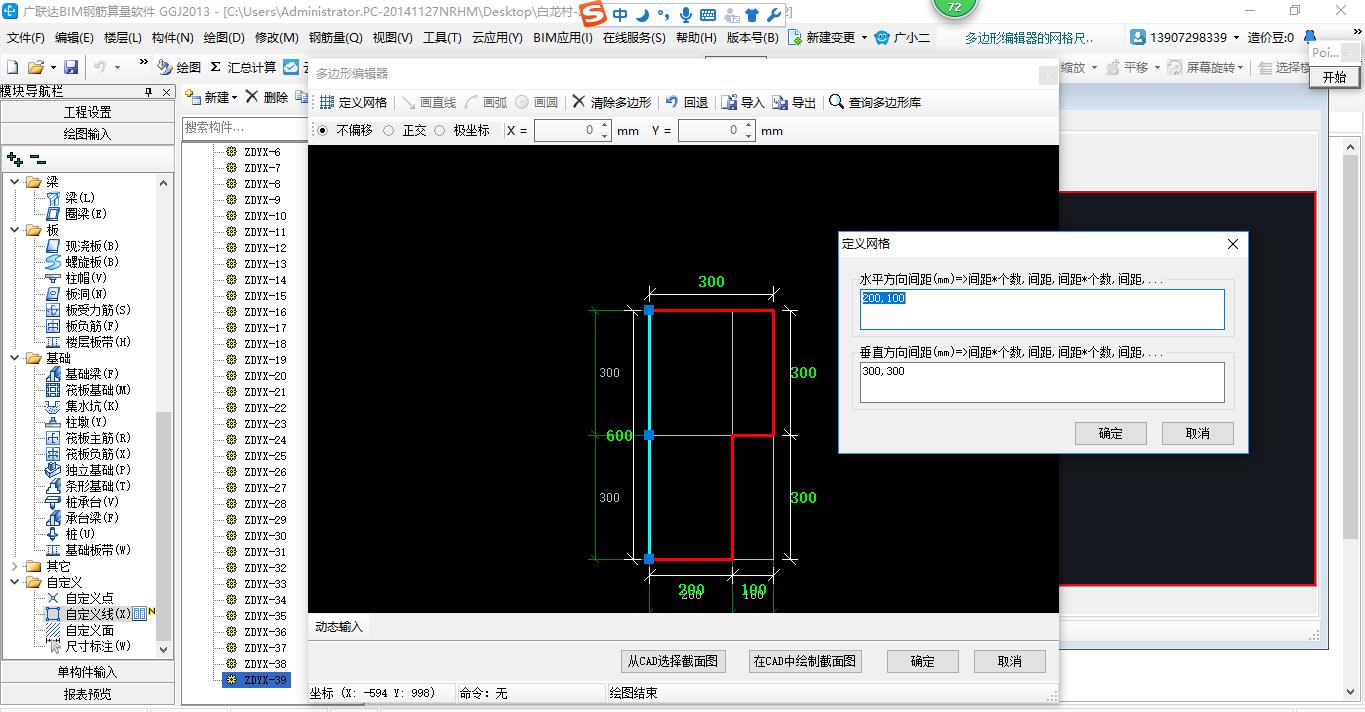Open the 钢筋量(Q) menu

coord(335,38)
